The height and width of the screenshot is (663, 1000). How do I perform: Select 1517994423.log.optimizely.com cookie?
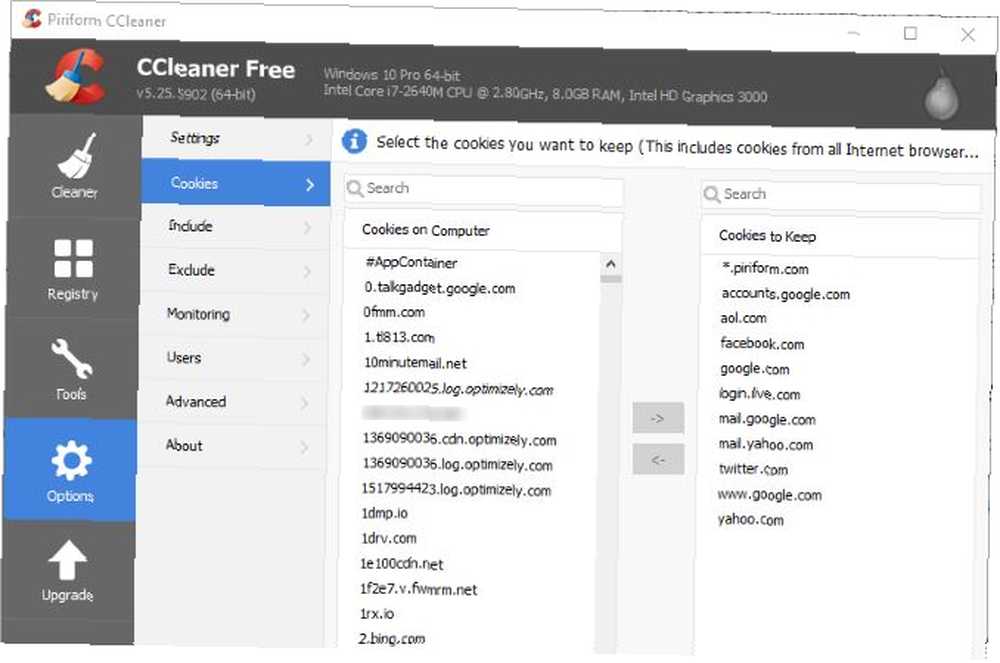(456, 490)
